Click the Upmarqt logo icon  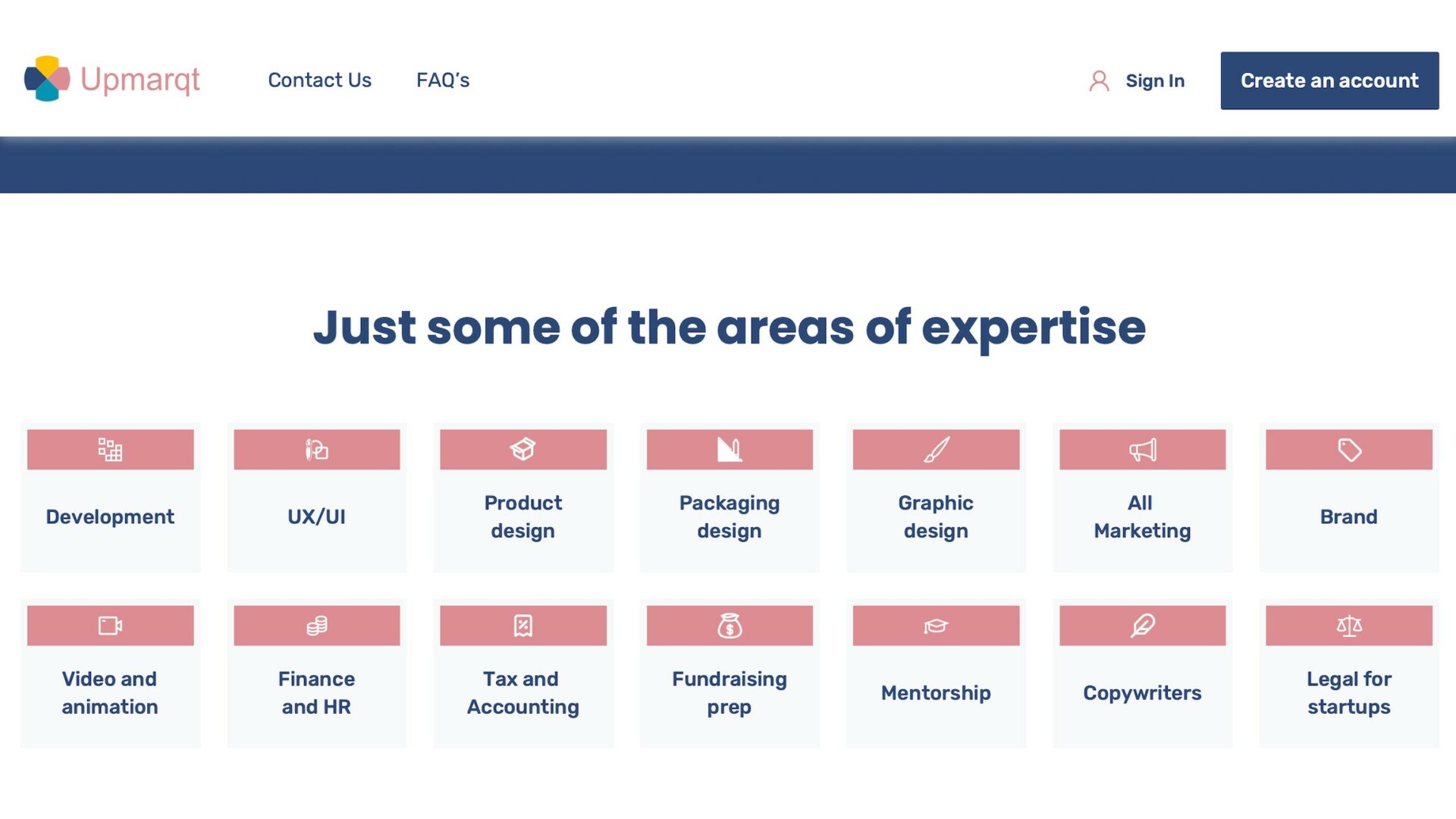click(x=47, y=79)
